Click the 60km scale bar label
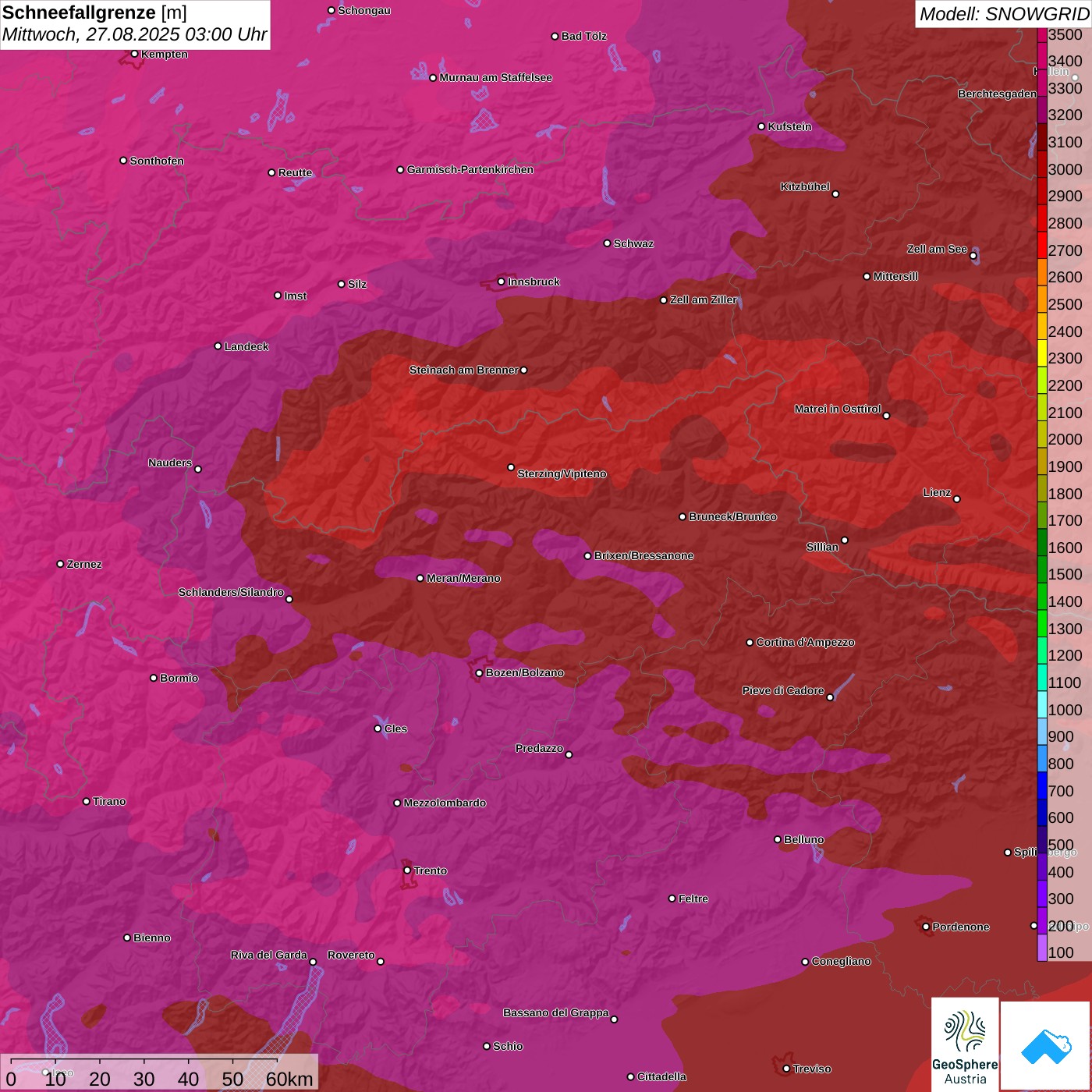The width and height of the screenshot is (1092, 1092). click(x=289, y=1080)
